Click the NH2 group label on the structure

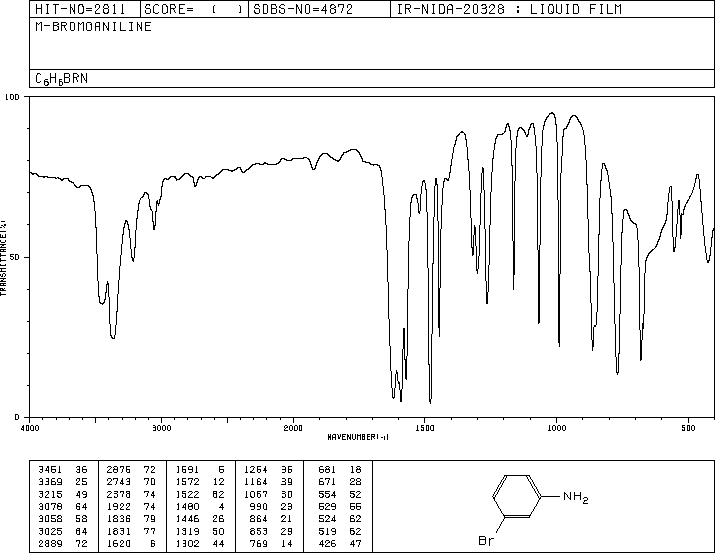(x=576, y=497)
